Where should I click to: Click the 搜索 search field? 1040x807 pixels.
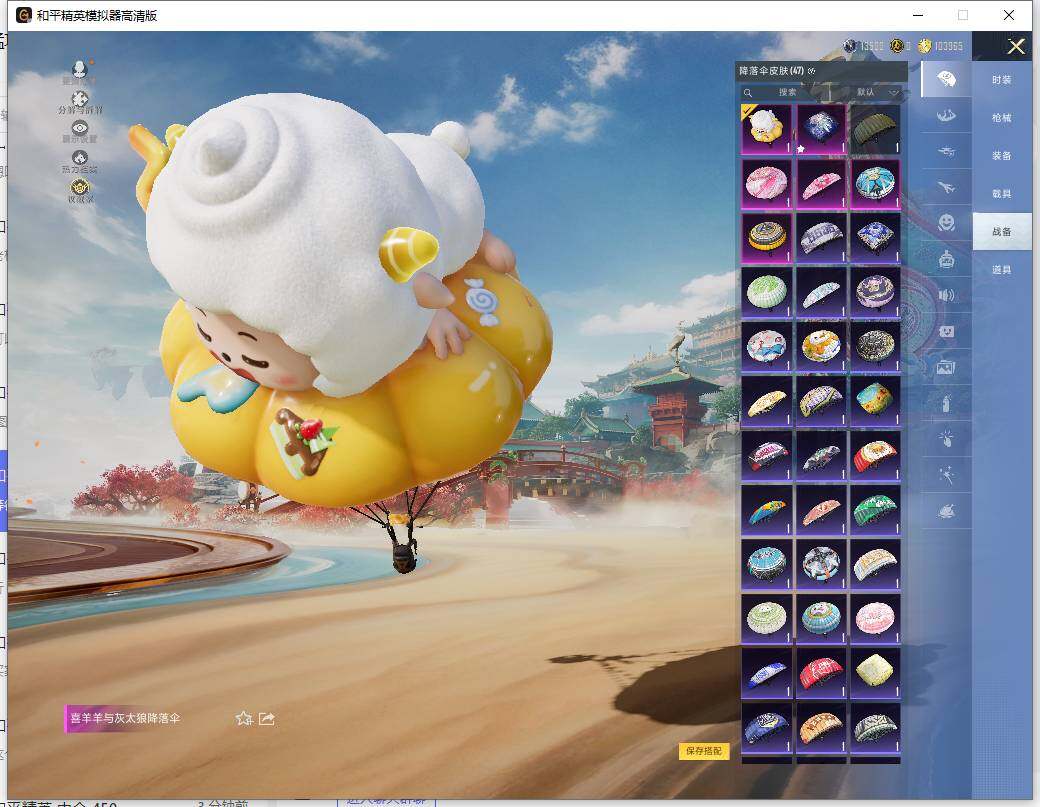(790, 92)
